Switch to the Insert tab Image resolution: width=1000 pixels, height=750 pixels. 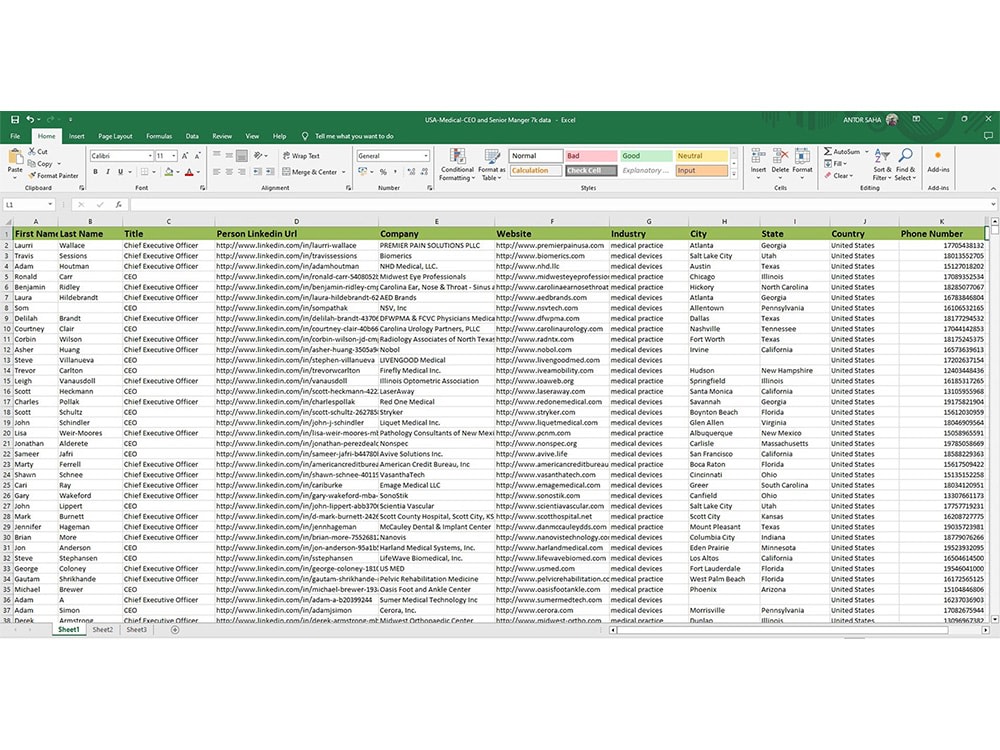click(x=77, y=136)
